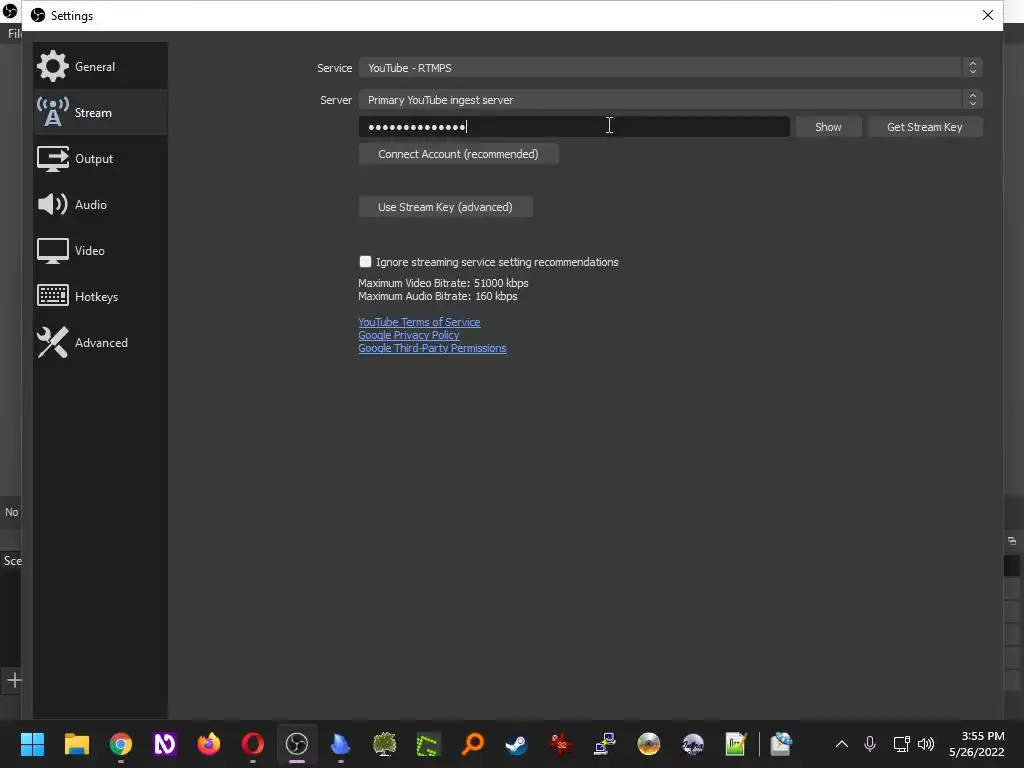Select the Stream settings section
This screenshot has width=1024, height=768.
coord(101,112)
